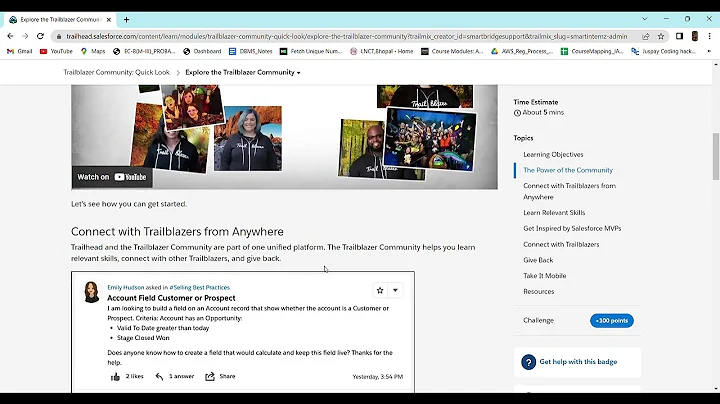The image size is (720, 404).
Task: Jump to Take It Mobile topic
Action: (544, 276)
